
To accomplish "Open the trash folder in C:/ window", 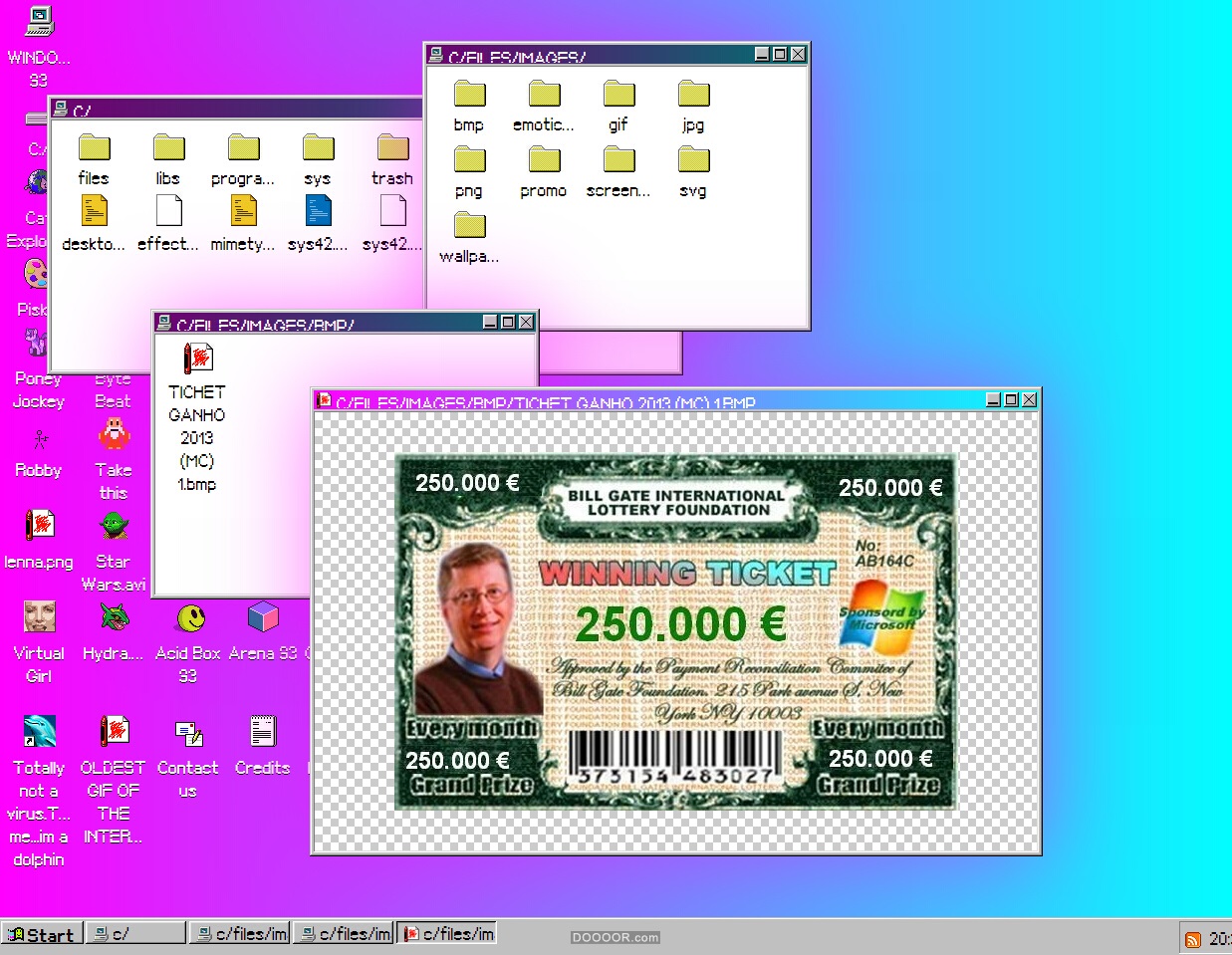I will click(x=392, y=147).
